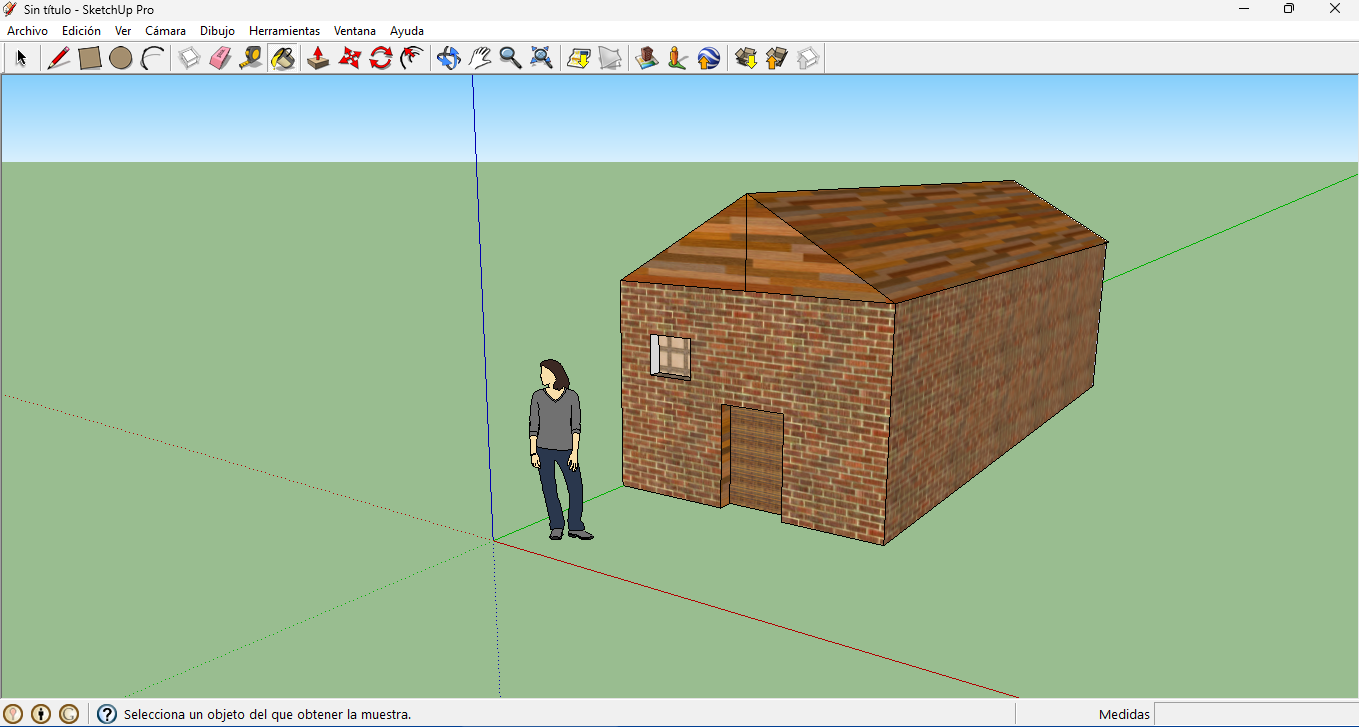
Task: Open the Instructor help question mark icon
Action: [x=107, y=714]
